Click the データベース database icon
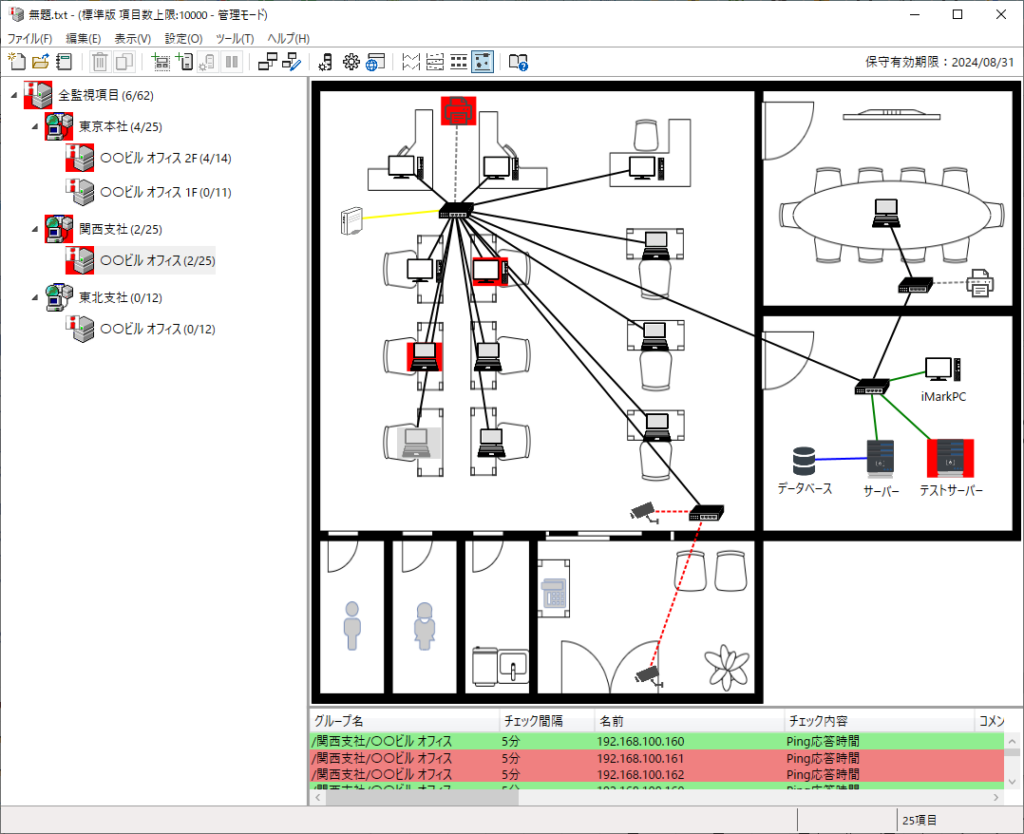The height and width of the screenshot is (834, 1024). click(804, 460)
